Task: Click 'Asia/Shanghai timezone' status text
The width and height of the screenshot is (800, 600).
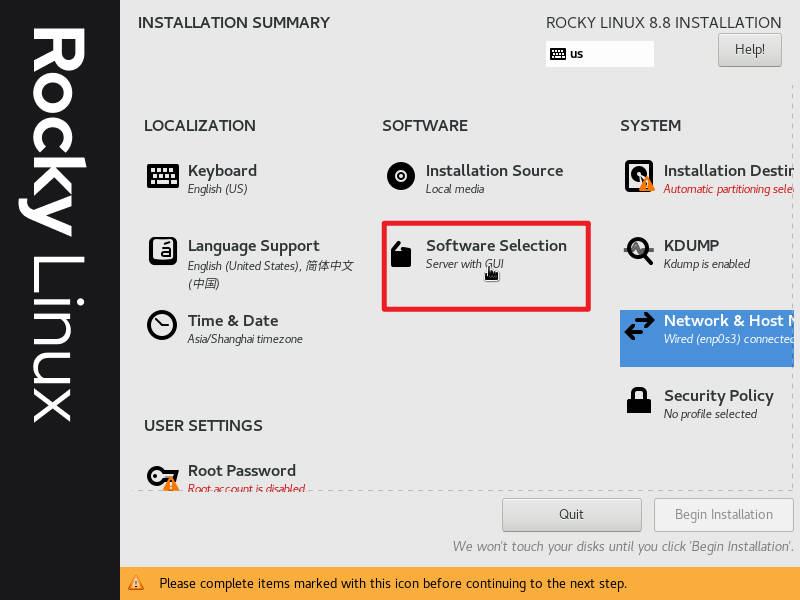Action: (245, 339)
